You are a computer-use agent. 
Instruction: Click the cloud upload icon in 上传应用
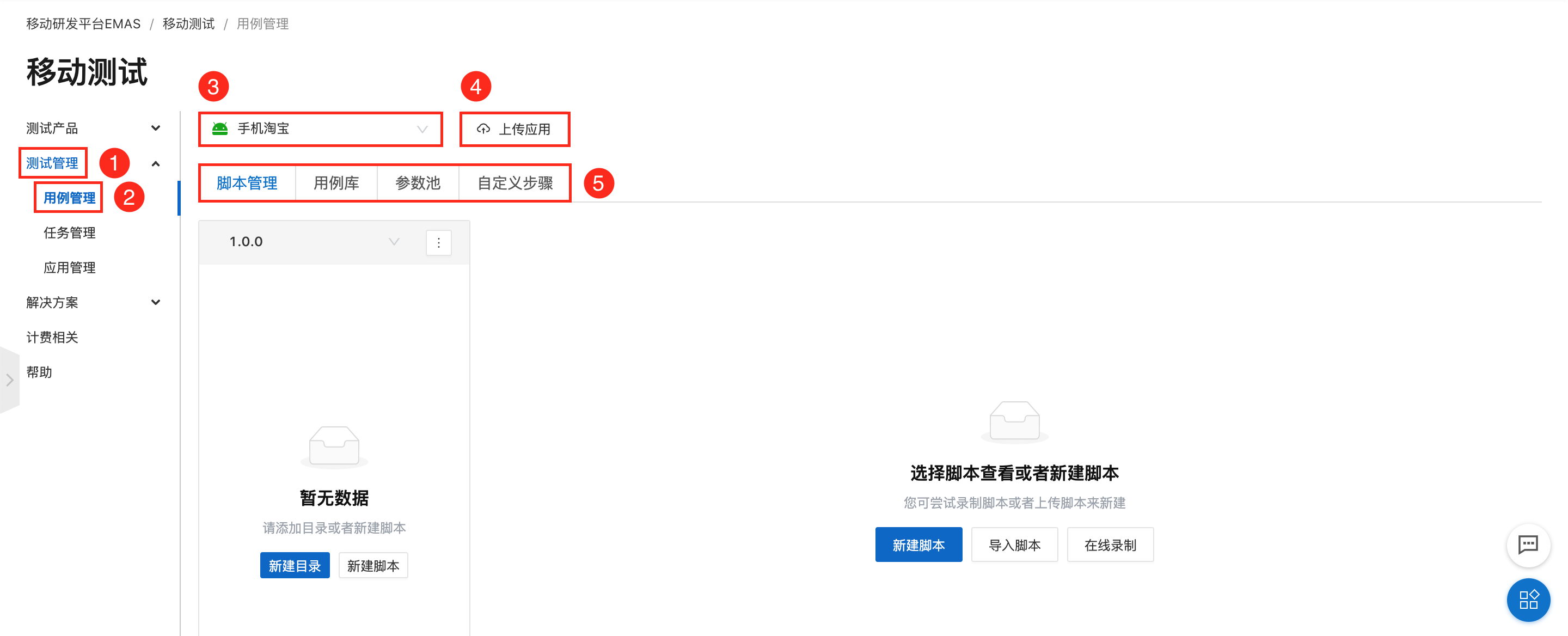(x=483, y=129)
